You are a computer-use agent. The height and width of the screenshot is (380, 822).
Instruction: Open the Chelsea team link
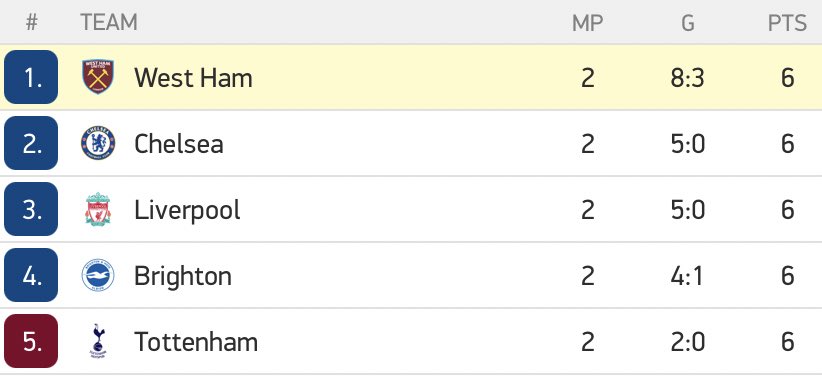179,144
